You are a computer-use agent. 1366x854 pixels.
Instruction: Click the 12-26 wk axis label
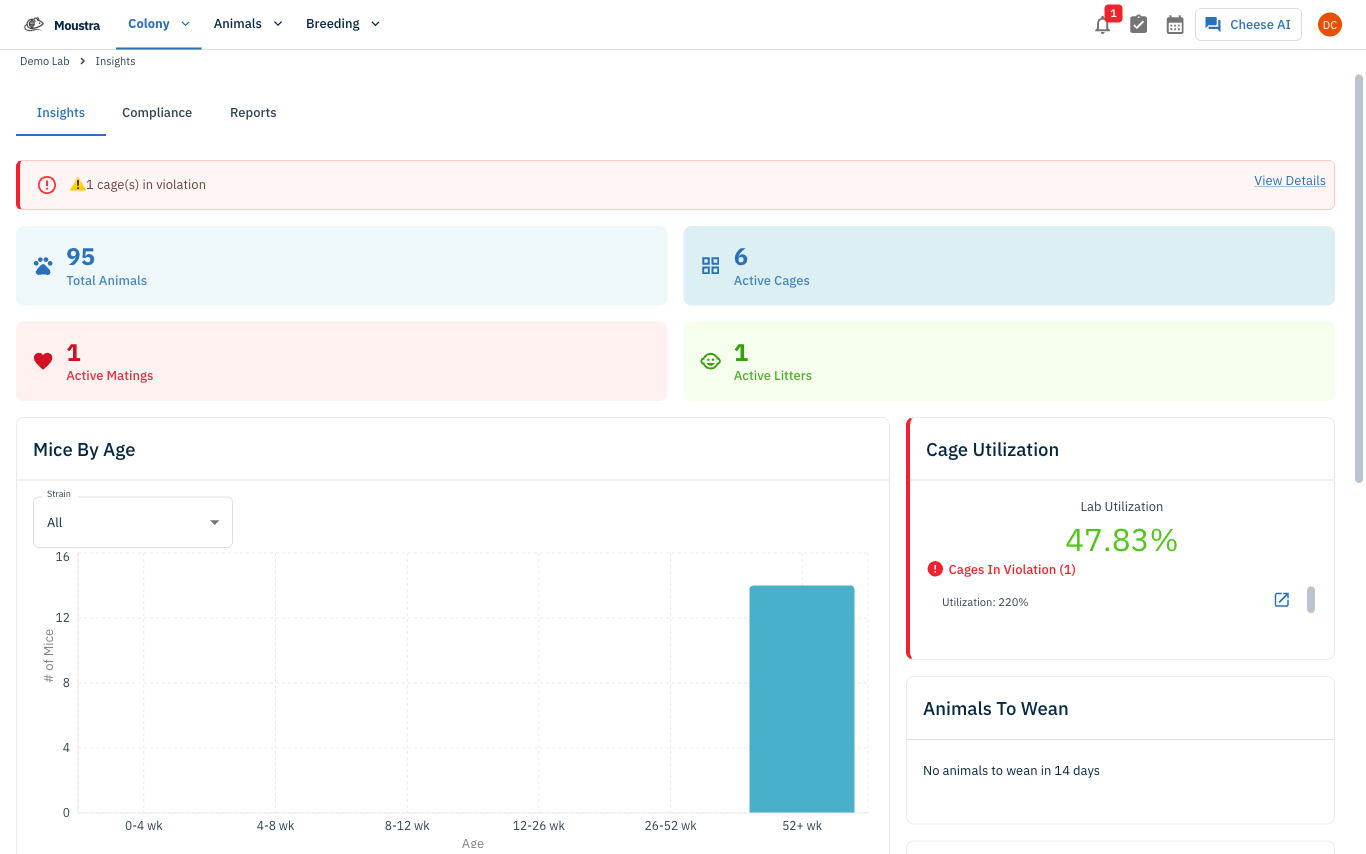(539, 826)
